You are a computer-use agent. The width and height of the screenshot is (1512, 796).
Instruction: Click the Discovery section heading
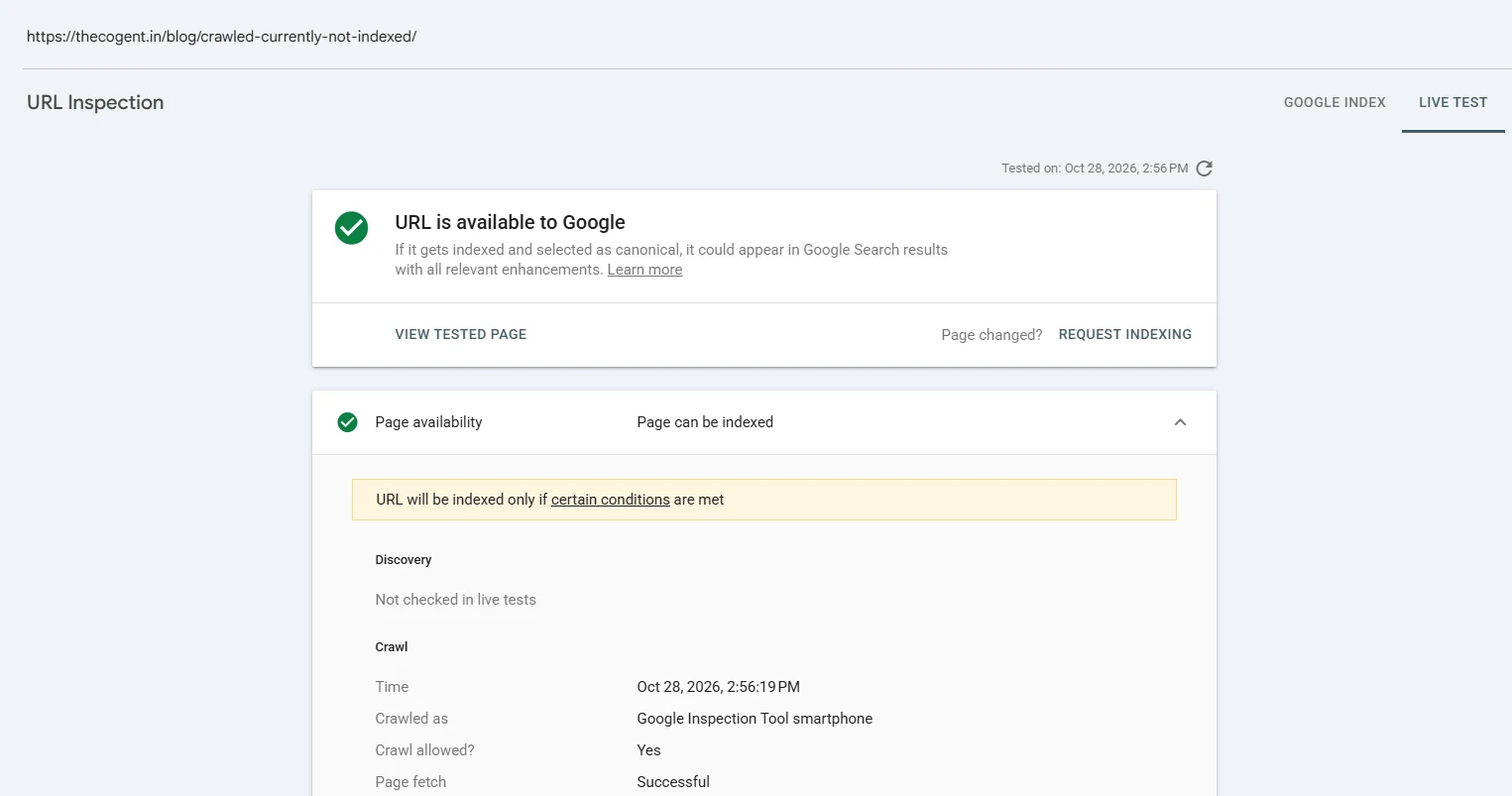coord(404,560)
